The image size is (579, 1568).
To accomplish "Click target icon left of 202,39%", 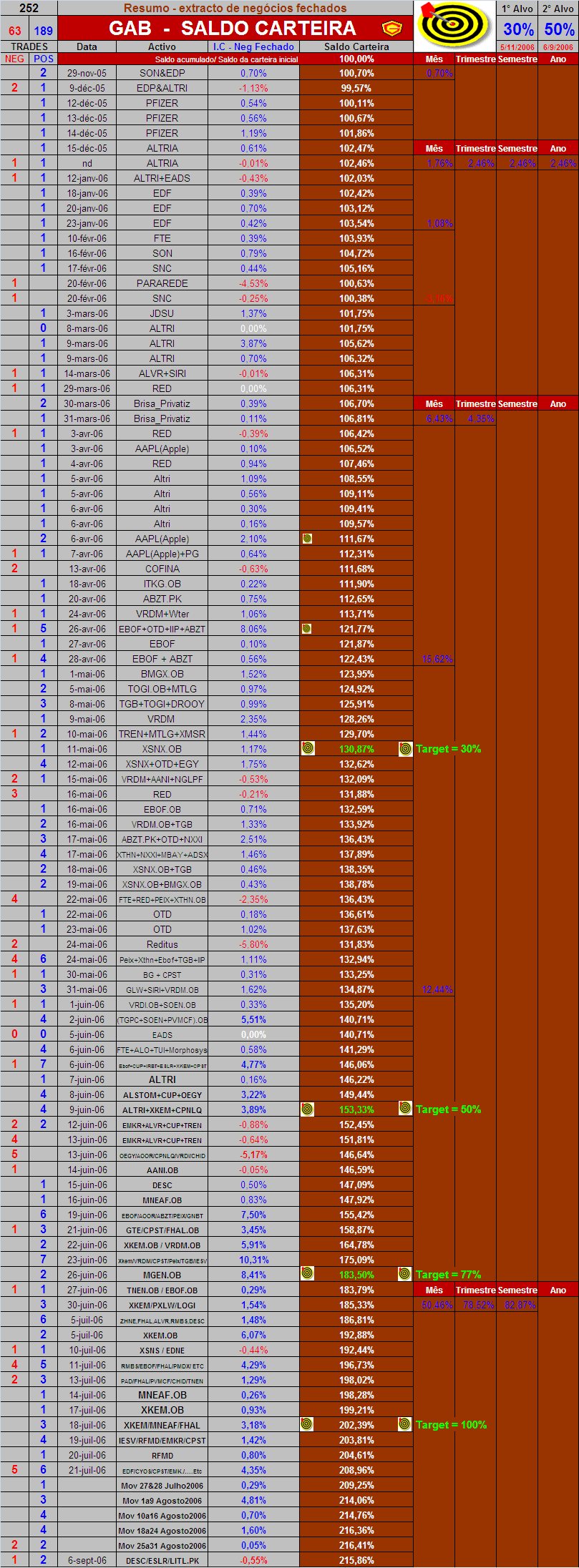I will tap(306, 1425).
